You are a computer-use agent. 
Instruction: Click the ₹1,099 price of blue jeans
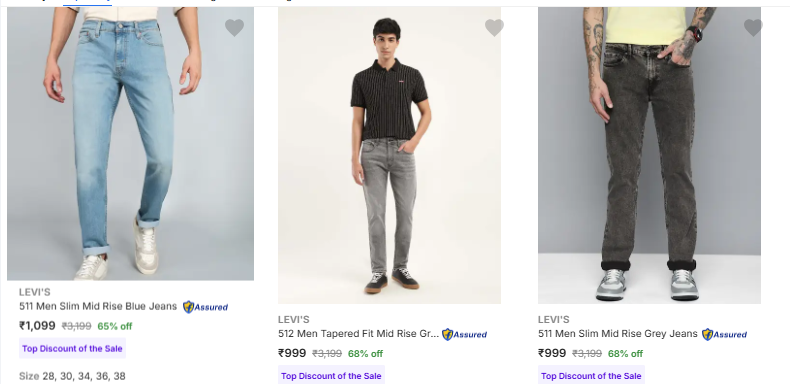[37, 326]
